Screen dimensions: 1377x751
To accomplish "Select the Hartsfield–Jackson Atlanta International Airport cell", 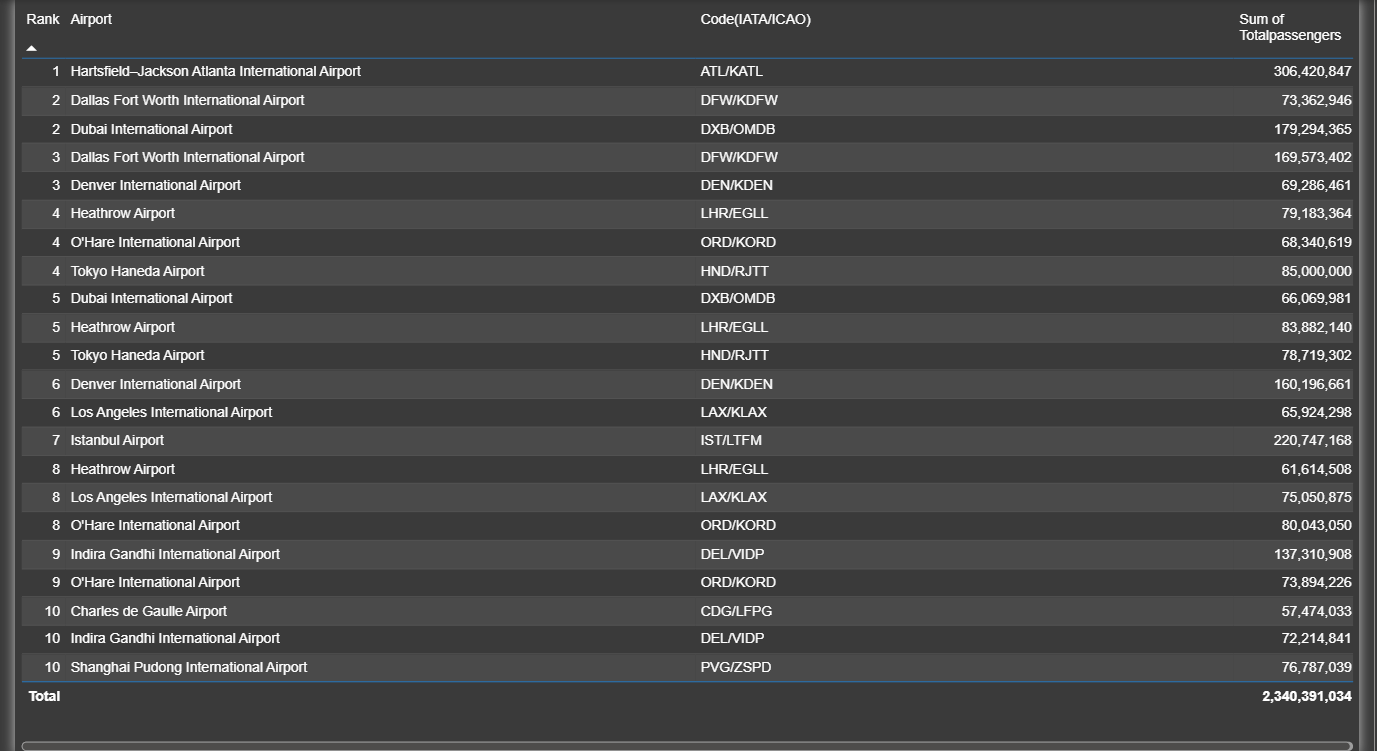I will (215, 72).
